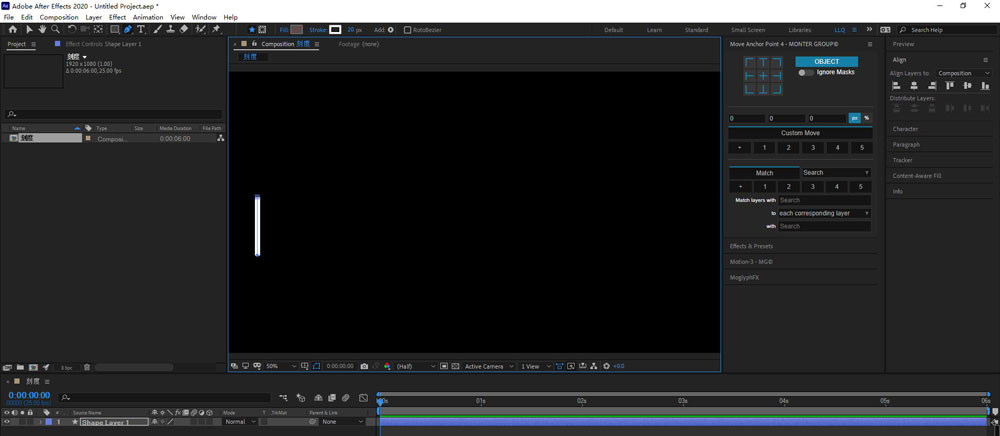This screenshot has height=436, width=1000.
Task: Select the Zoom magnifier tool
Action: click(56, 30)
